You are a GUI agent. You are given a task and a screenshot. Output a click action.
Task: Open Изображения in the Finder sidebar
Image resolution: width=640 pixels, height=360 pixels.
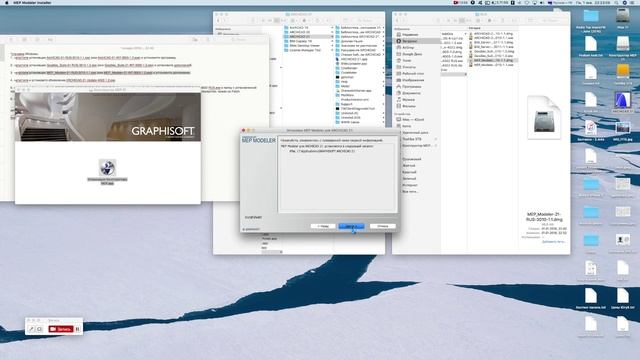tap(413, 80)
